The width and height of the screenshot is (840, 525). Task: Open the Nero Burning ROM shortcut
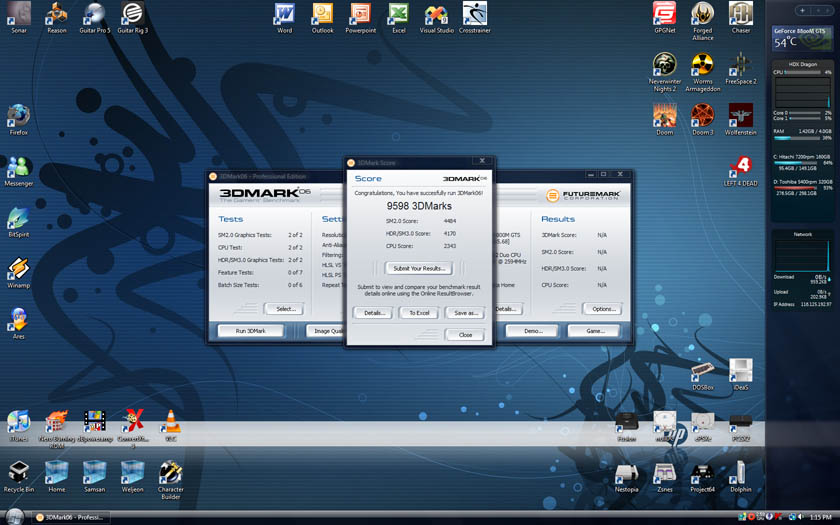tap(57, 429)
